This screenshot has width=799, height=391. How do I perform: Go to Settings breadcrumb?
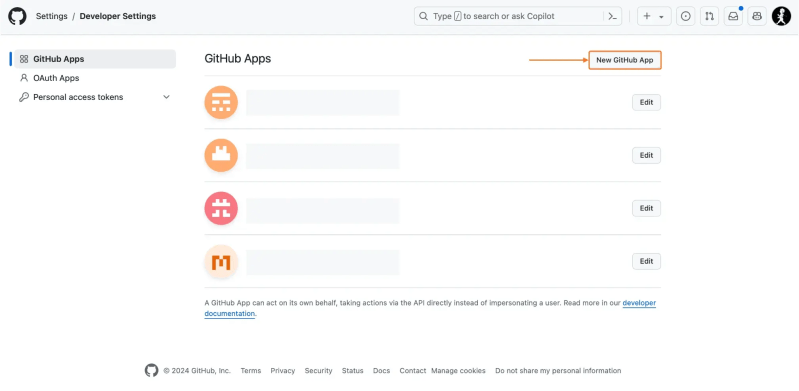click(51, 16)
